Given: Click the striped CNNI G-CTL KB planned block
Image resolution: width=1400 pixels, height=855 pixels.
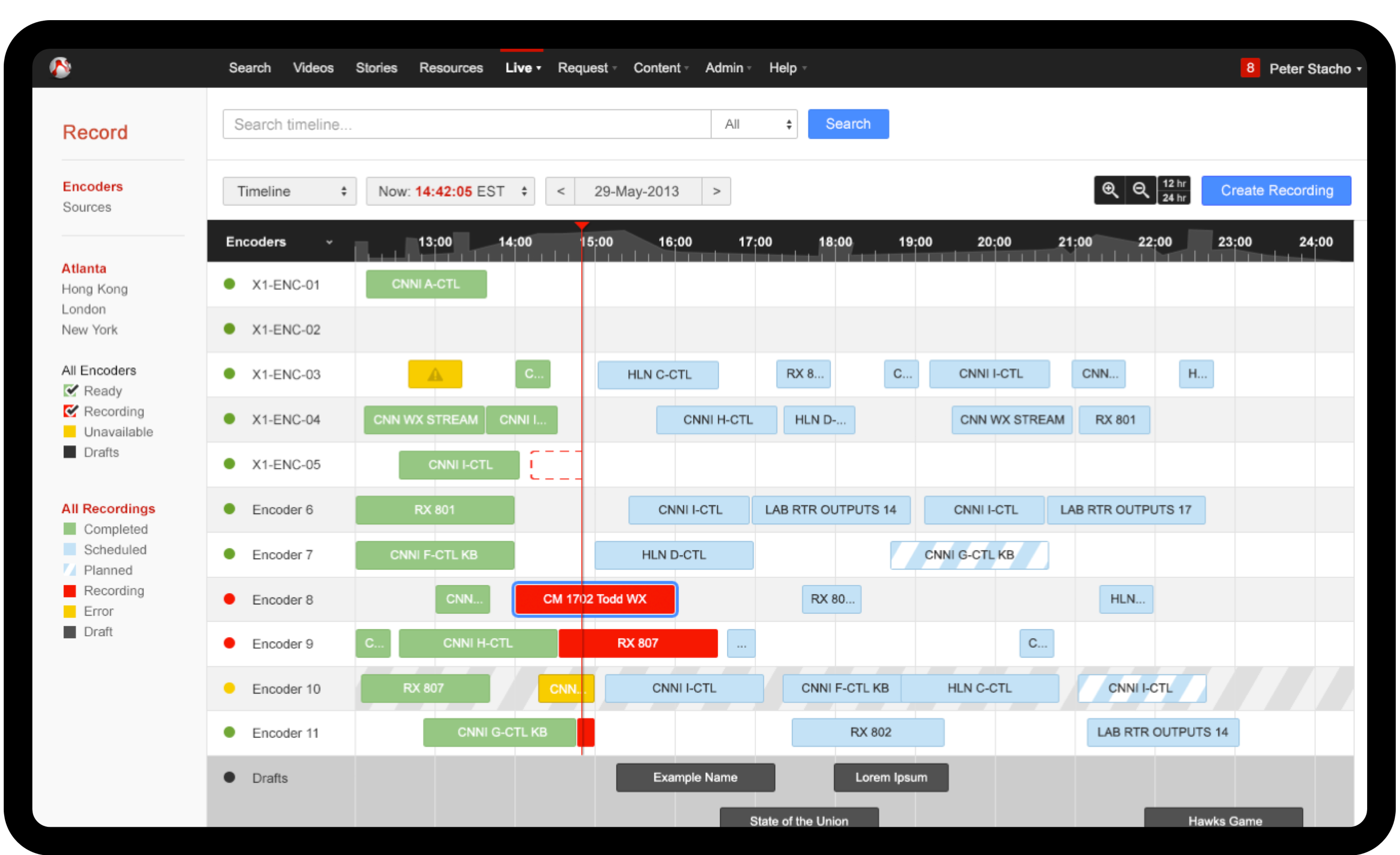Looking at the screenshot, I should click(969, 554).
